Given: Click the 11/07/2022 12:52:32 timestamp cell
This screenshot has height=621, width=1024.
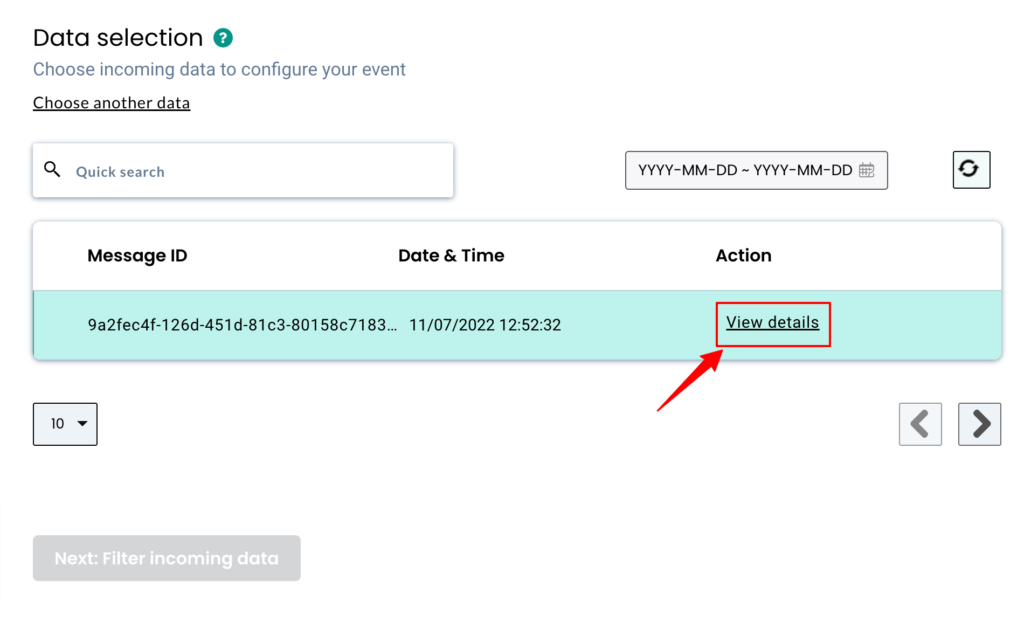Looking at the screenshot, I should [485, 325].
